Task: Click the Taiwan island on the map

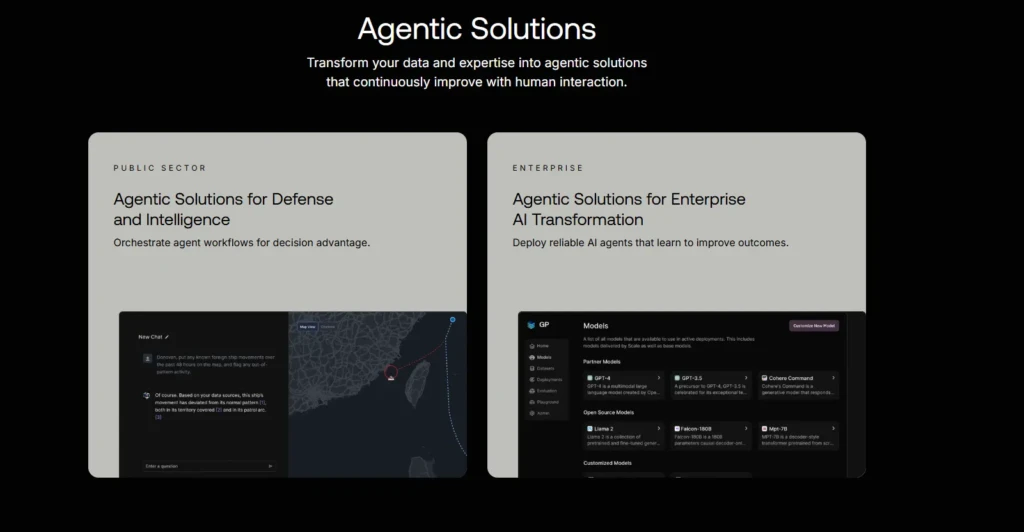Action: tap(417, 383)
